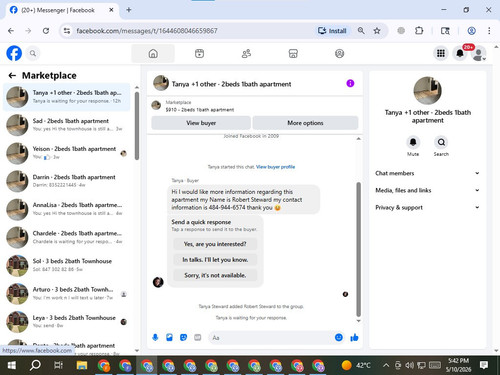Choose a sticker icon
The image size is (500, 375).
point(183,338)
